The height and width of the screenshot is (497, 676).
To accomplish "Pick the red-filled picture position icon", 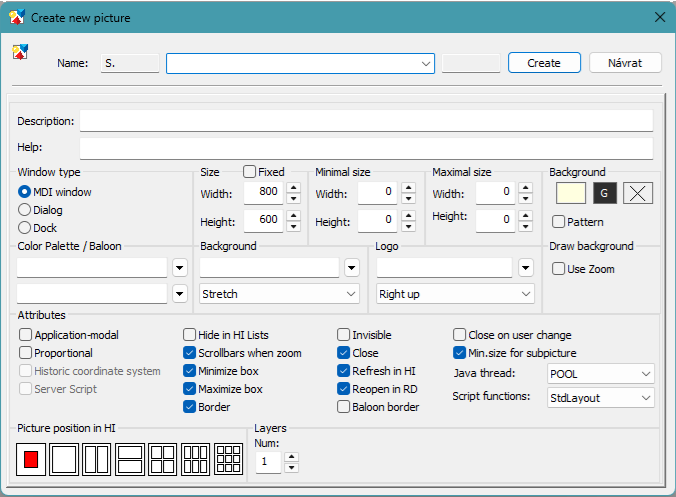I will (31, 460).
